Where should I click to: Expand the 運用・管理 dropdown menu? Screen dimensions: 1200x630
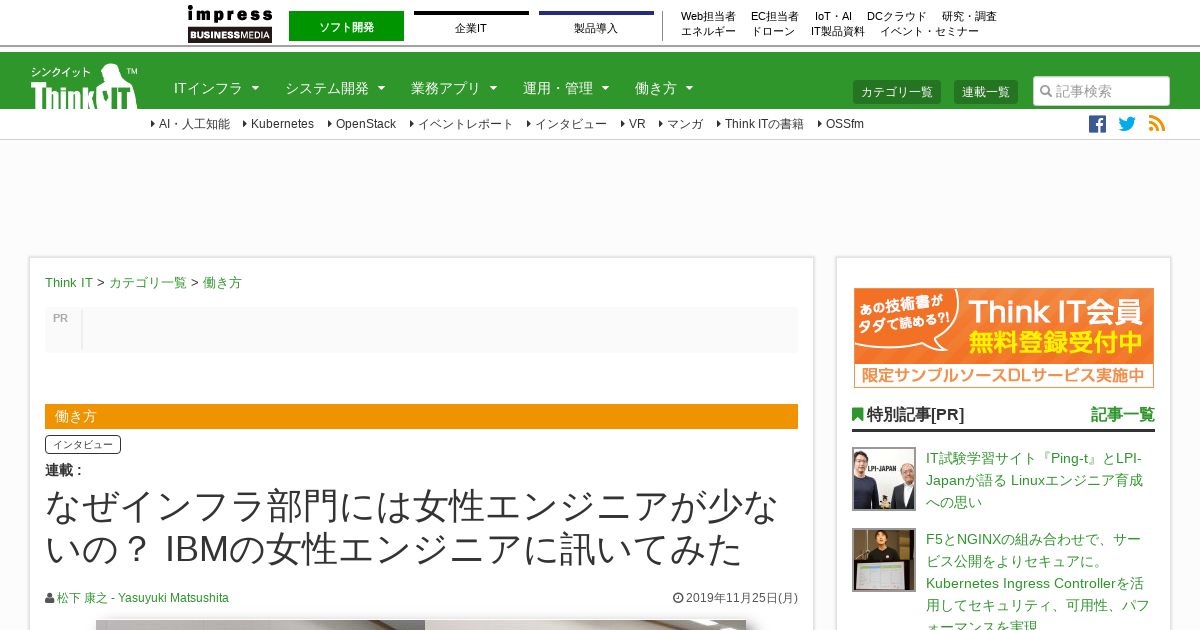point(566,88)
